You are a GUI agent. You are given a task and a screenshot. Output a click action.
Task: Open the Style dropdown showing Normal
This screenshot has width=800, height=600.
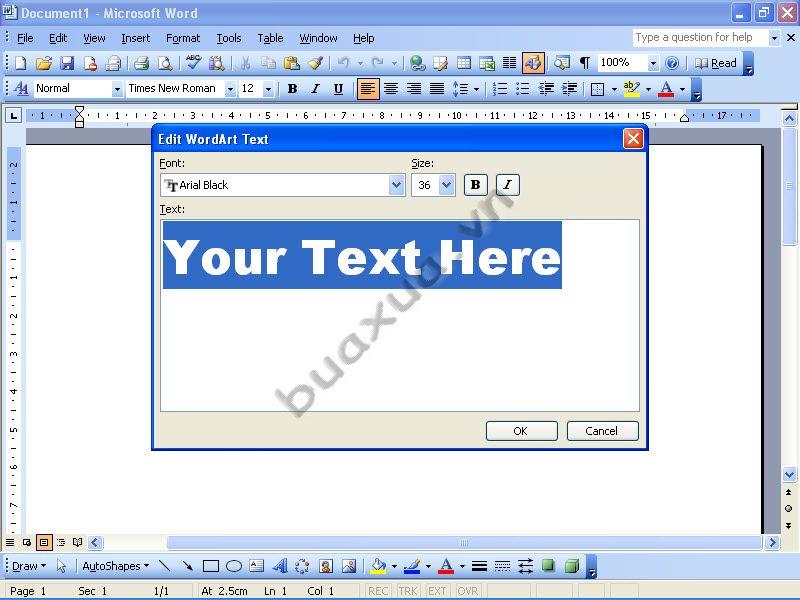[117, 89]
